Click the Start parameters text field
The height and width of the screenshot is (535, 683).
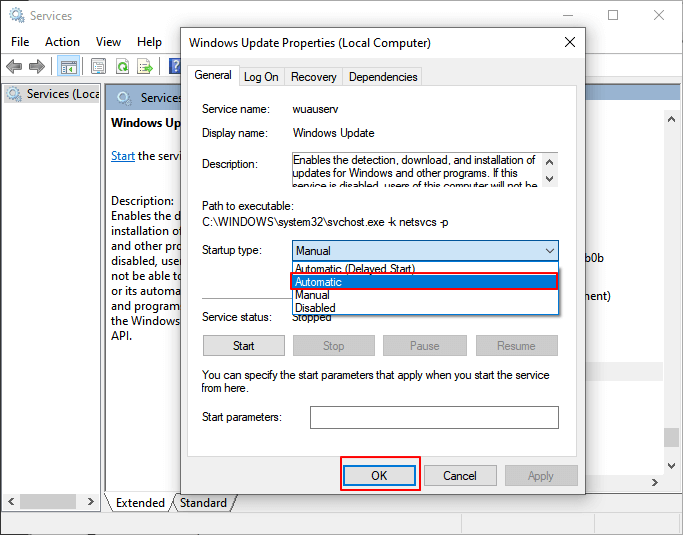coord(433,417)
